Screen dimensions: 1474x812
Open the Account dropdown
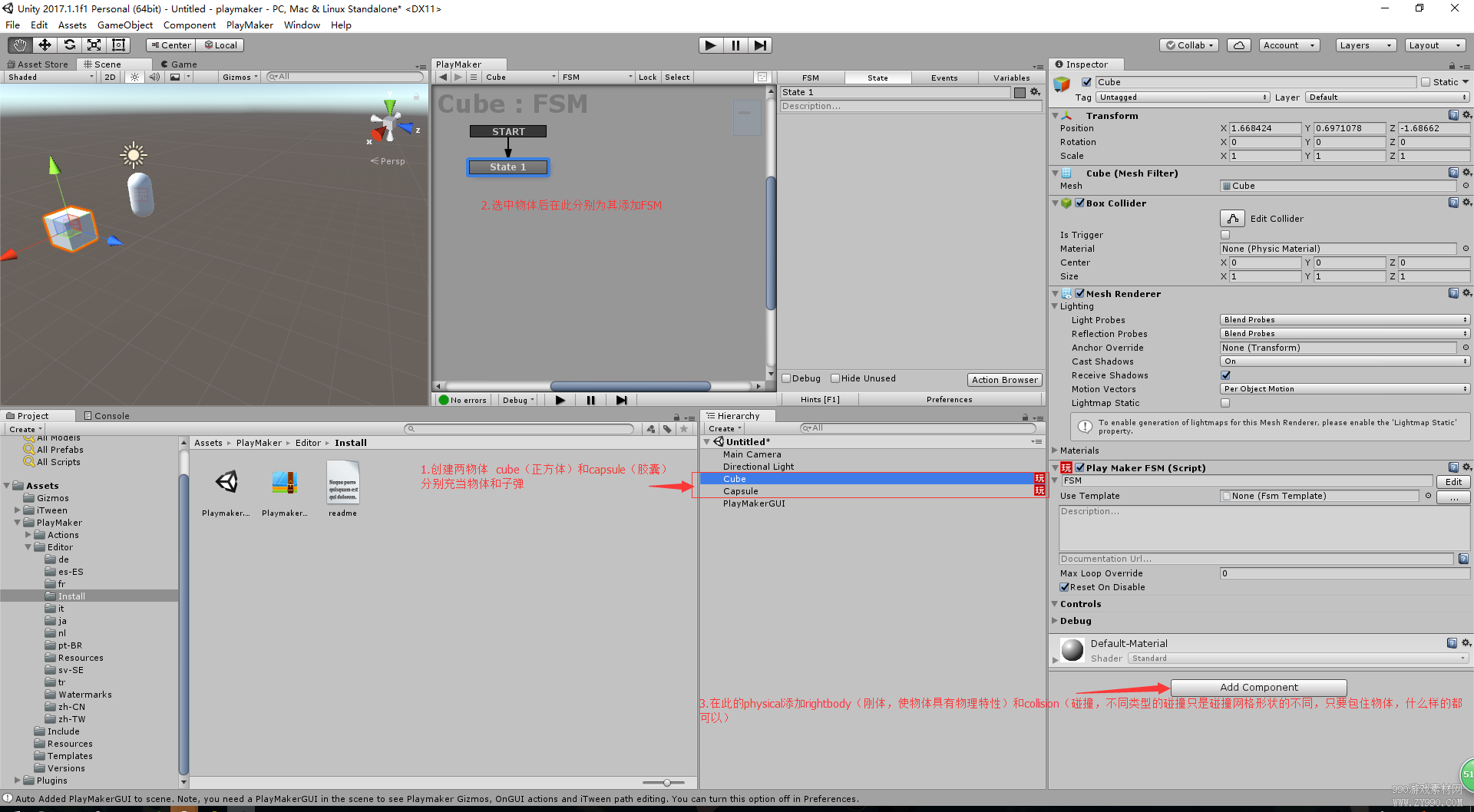point(1289,45)
